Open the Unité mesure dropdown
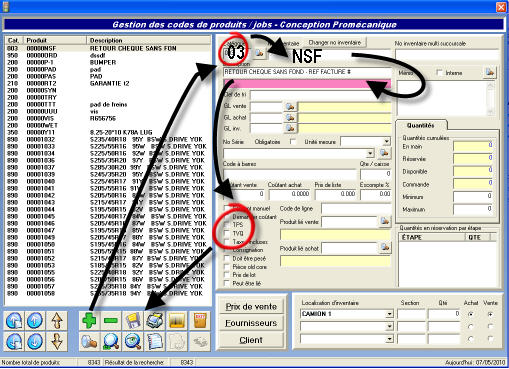This screenshot has width=509, height=369. tap(386, 141)
